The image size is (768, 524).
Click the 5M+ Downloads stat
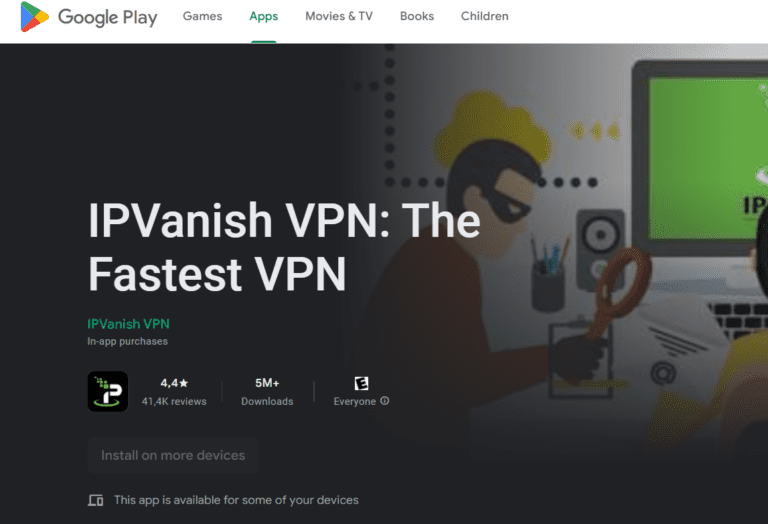coord(267,392)
